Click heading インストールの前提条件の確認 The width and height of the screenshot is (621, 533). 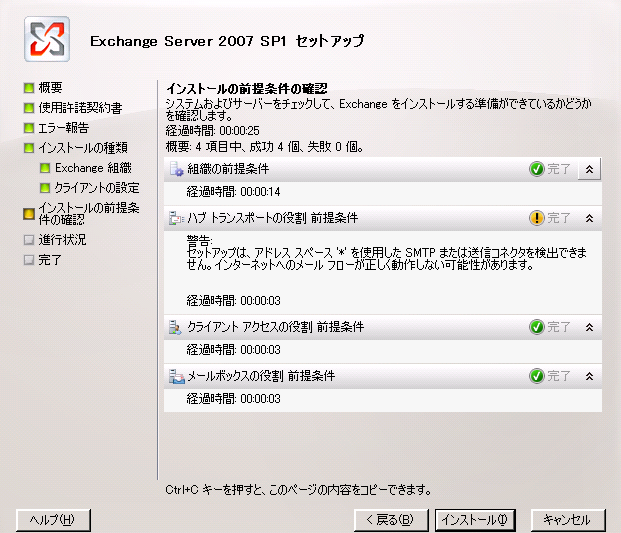coord(246,88)
